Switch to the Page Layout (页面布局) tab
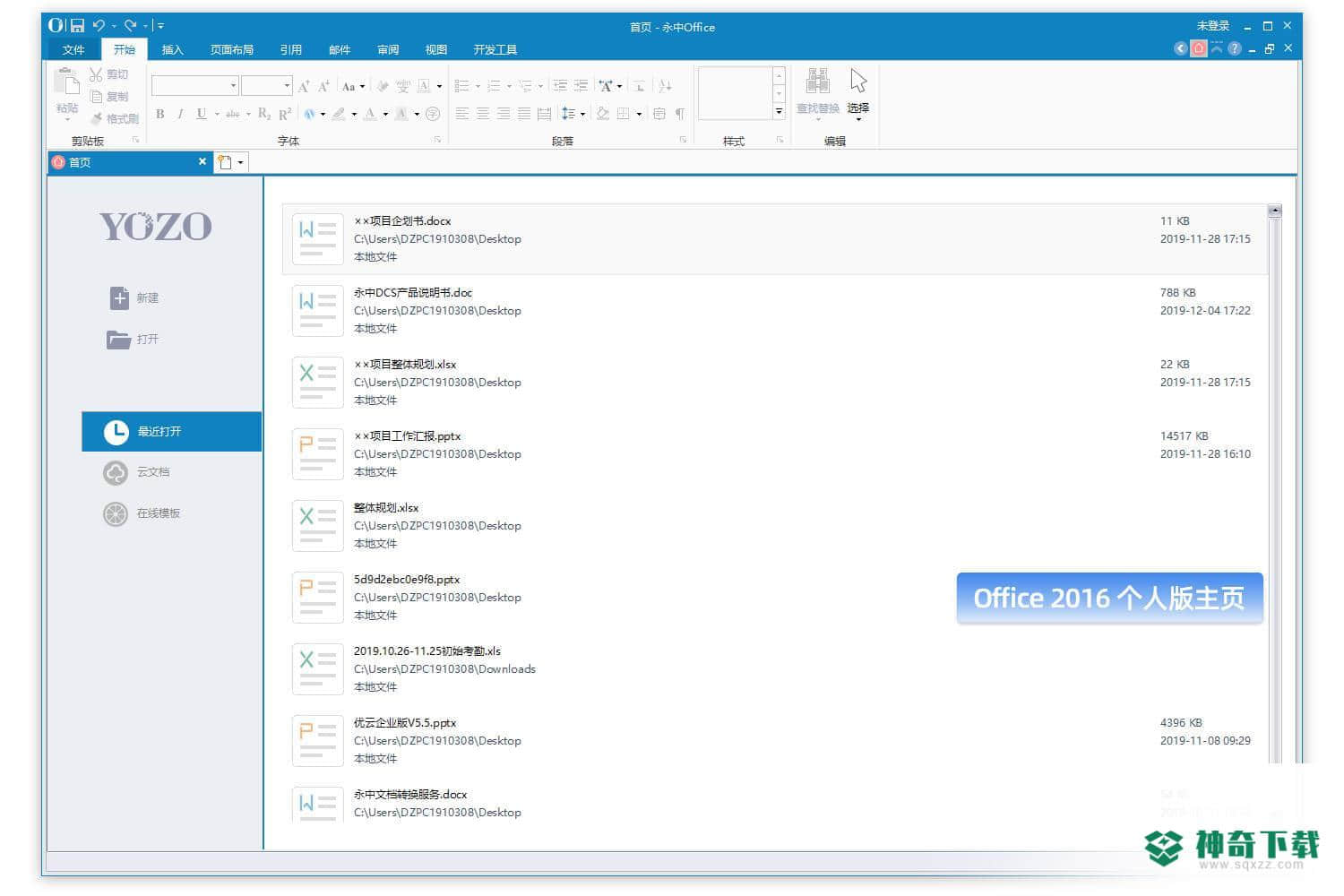This screenshot has height=896, width=1344. [x=232, y=49]
